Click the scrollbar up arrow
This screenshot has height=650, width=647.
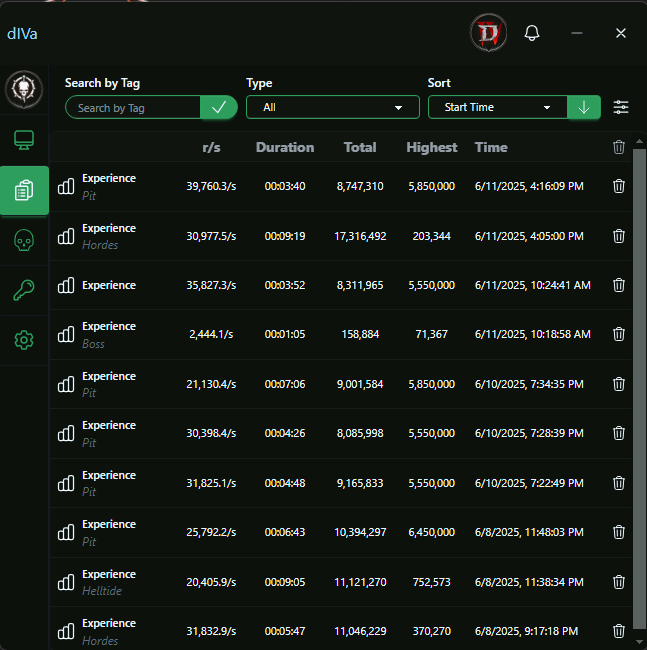[640, 141]
